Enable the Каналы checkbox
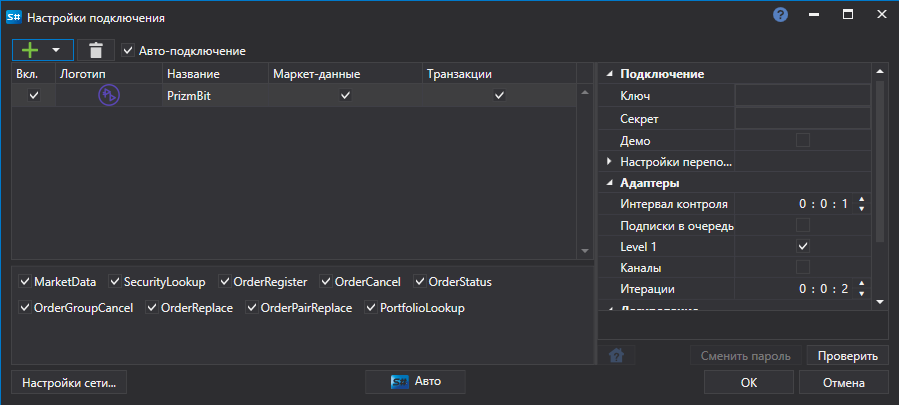 (803, 267)
